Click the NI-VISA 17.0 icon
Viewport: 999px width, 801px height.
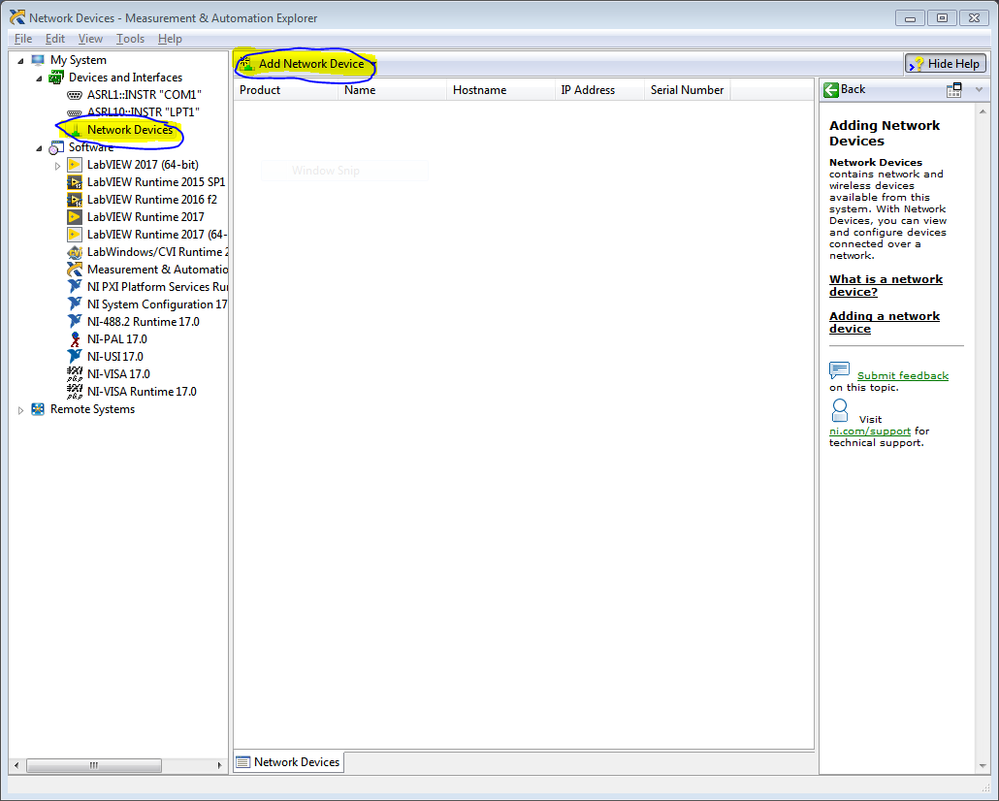coord(75,374)
